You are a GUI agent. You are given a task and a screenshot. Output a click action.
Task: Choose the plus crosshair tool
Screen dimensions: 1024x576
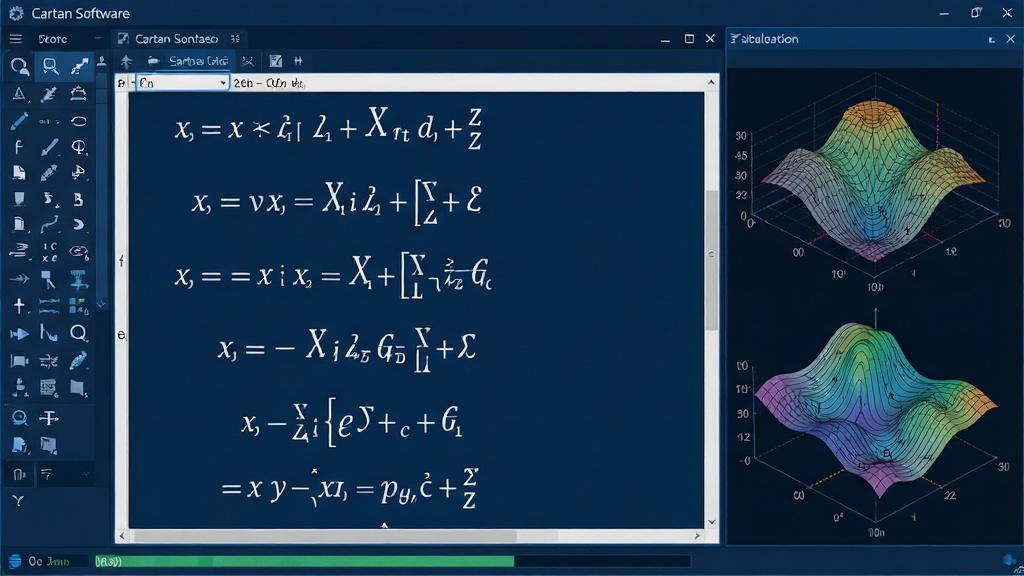coord(19,306)
